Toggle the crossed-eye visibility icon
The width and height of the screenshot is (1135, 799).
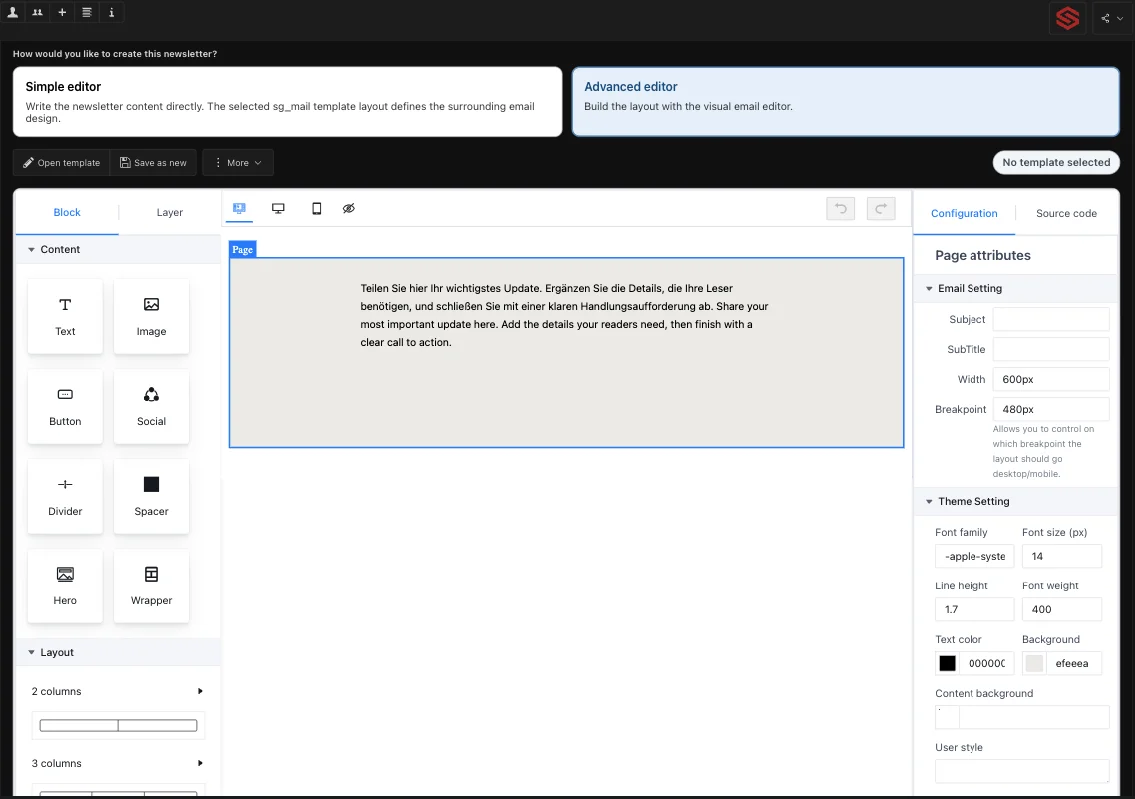[x=349, y=208]
